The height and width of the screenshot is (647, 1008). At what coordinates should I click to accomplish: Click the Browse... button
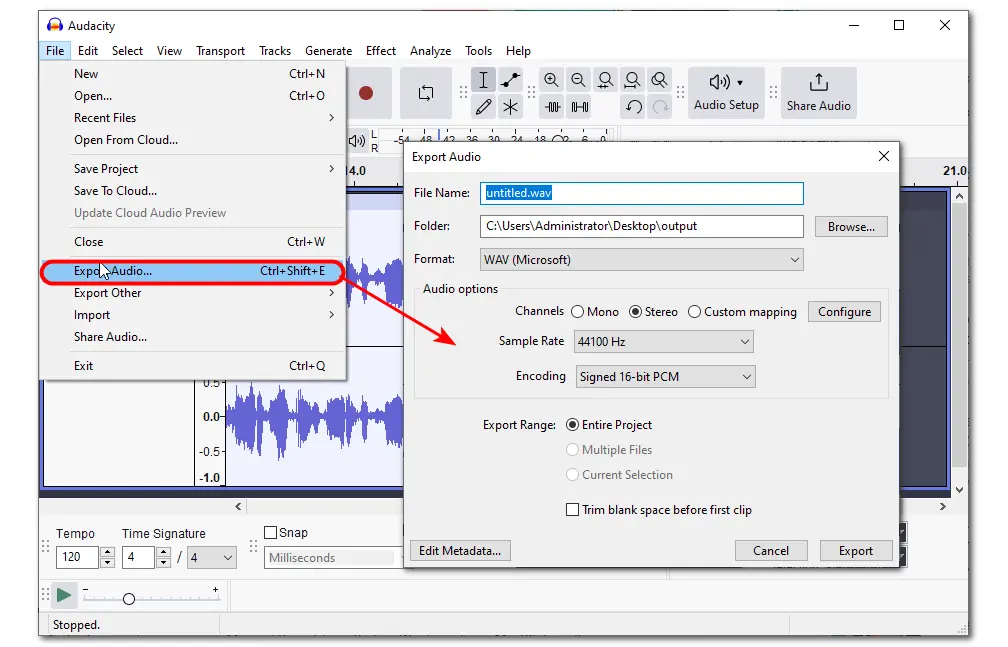coord(851,227)
